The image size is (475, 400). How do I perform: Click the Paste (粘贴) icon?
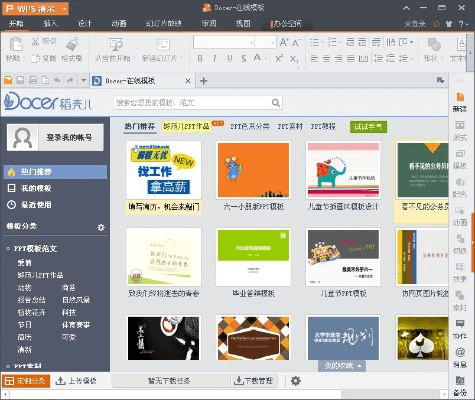click(15, 44)
